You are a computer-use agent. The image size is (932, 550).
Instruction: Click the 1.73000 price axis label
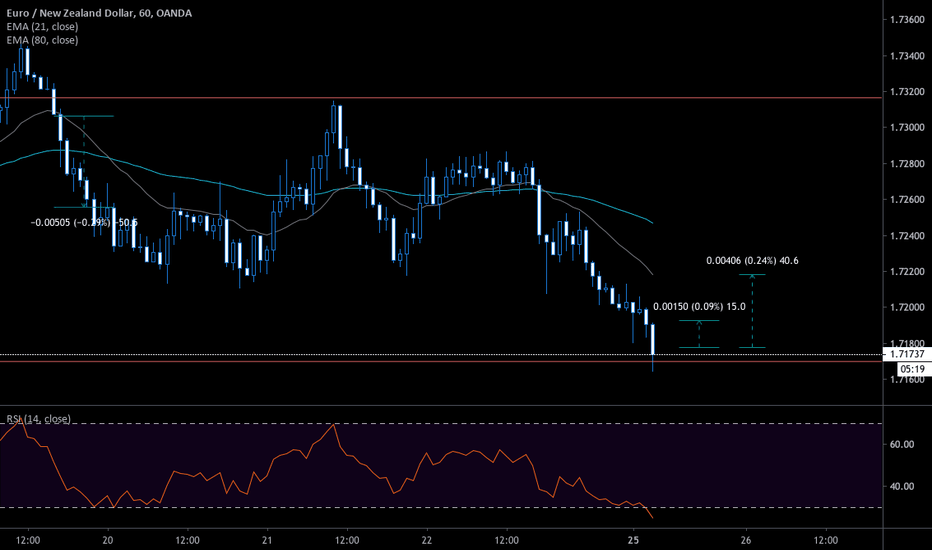905,128
